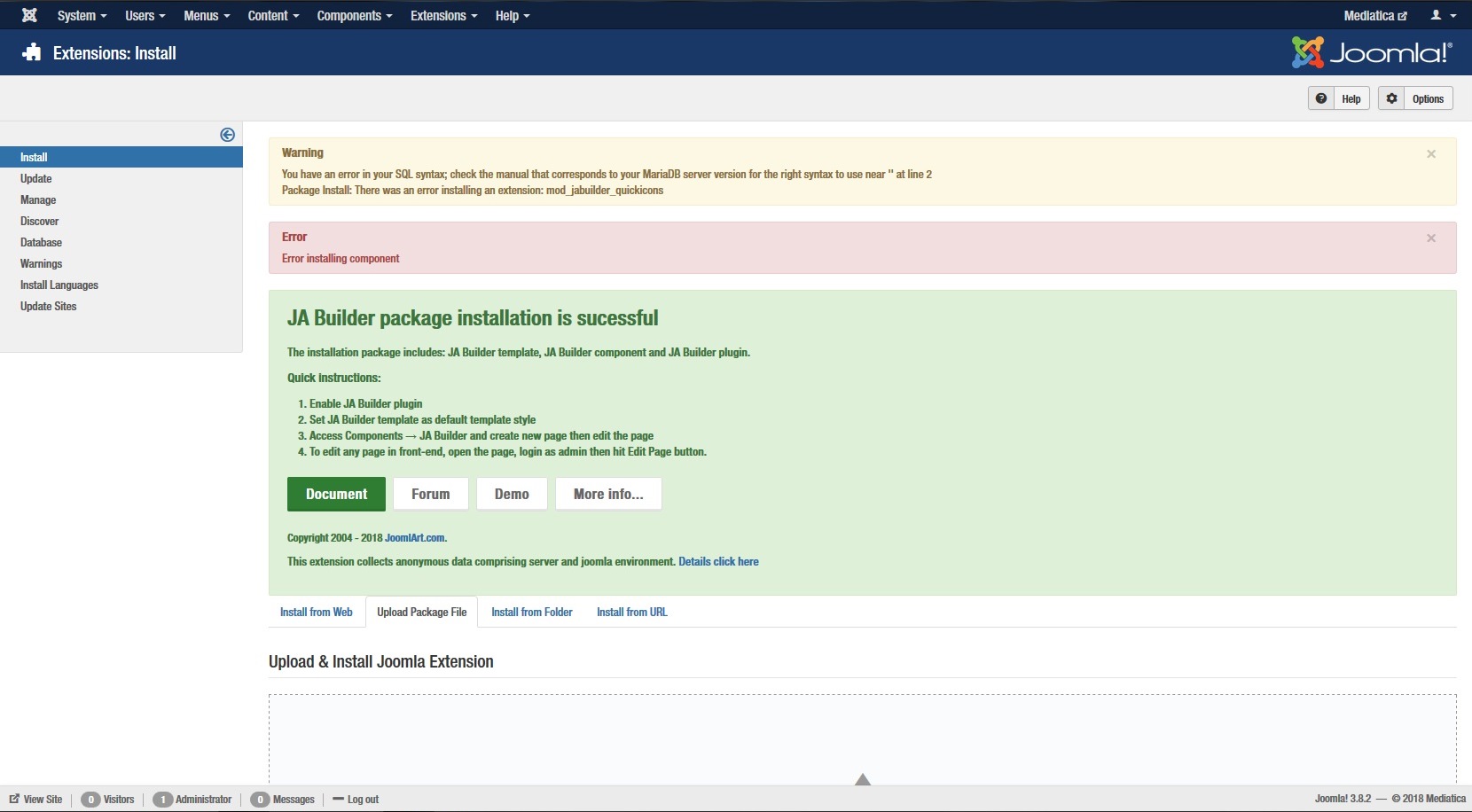Click the Forum button
The height and width of the screenshot is (812, 1472).
tap(431, 494)
